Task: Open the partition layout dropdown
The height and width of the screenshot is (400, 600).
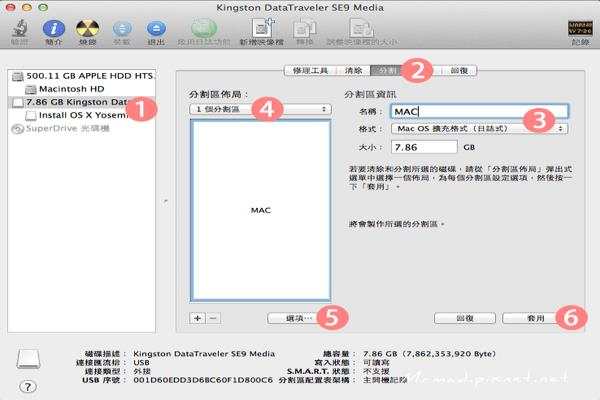Action: pyautogui.click(x=260, y=109)
